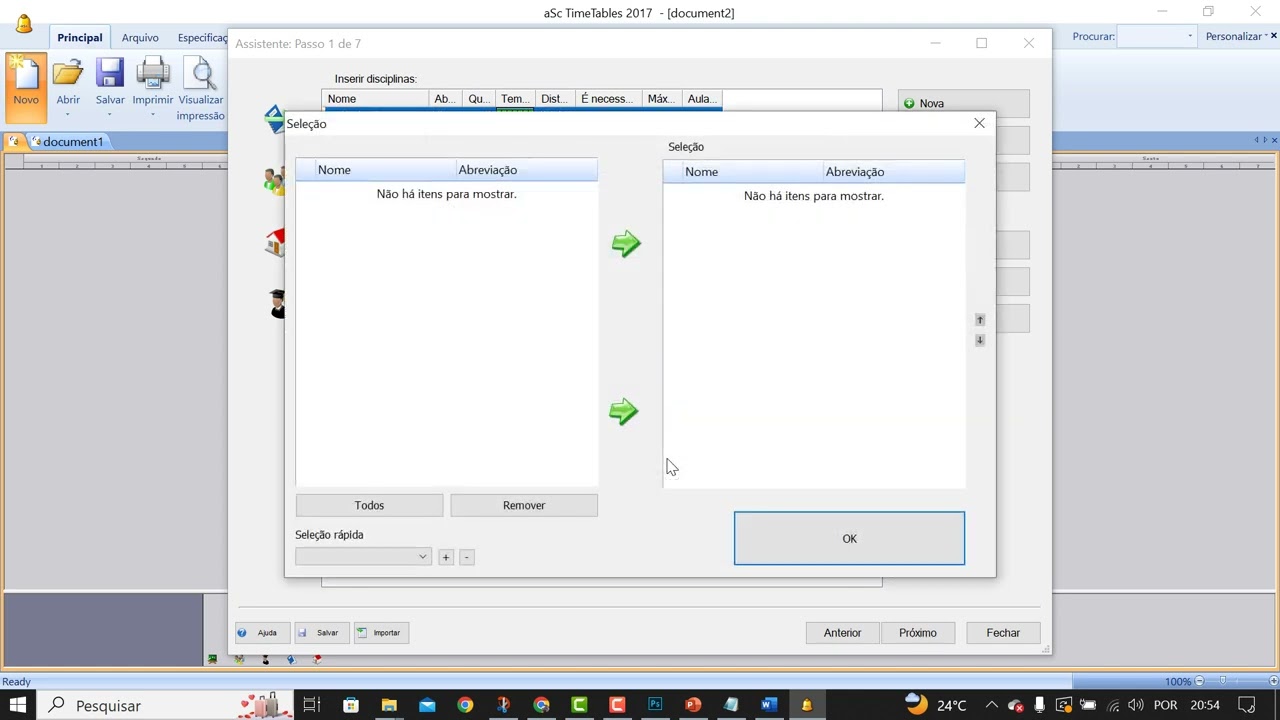
Task: Sort right Seleção list by Abreviação header
Action: 893,172
